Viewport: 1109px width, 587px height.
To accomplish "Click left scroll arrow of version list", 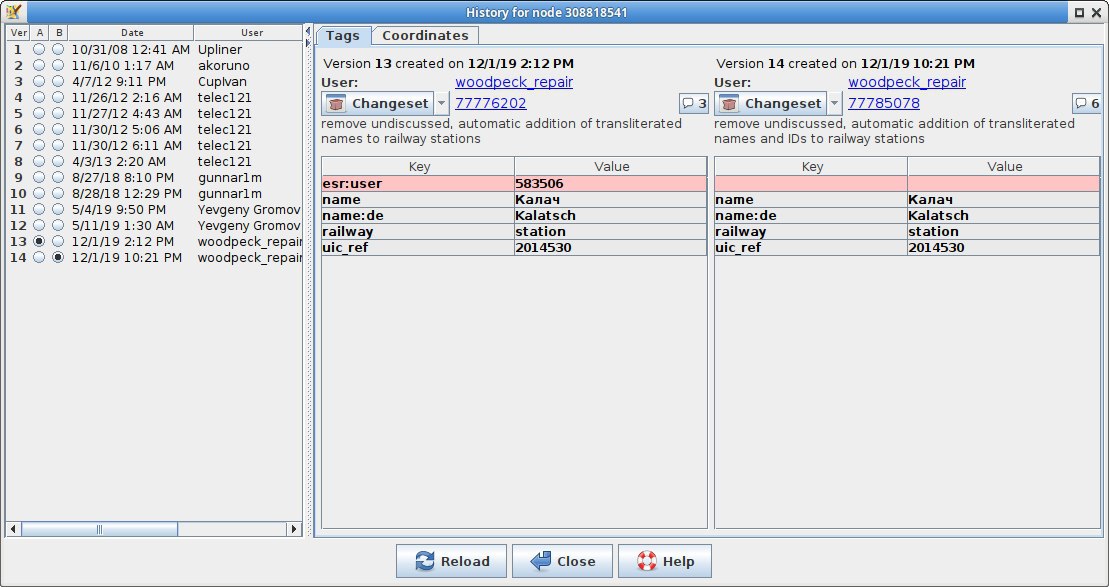I will coord(13,529).
